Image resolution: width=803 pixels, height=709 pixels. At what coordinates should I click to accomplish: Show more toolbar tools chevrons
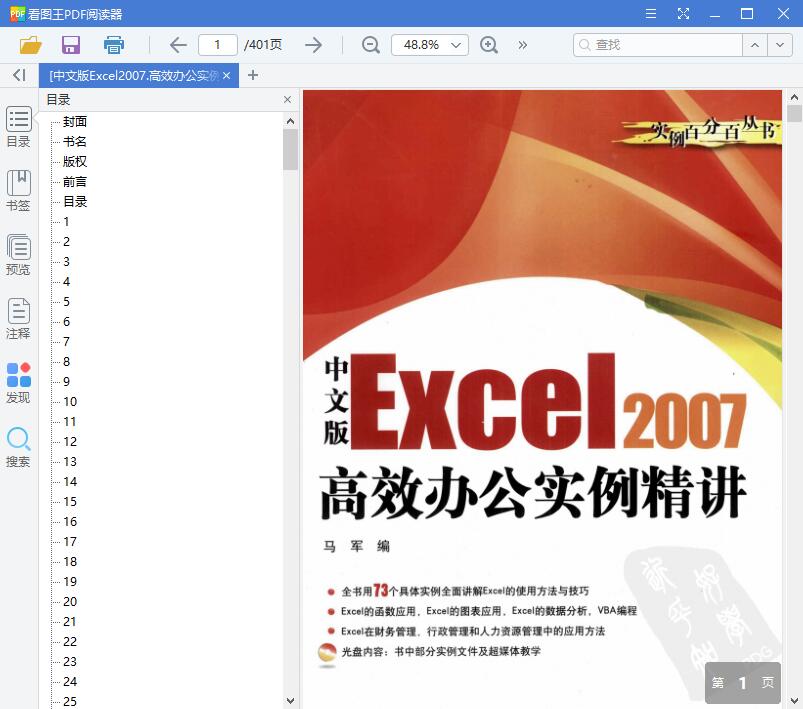click(522, 45)
